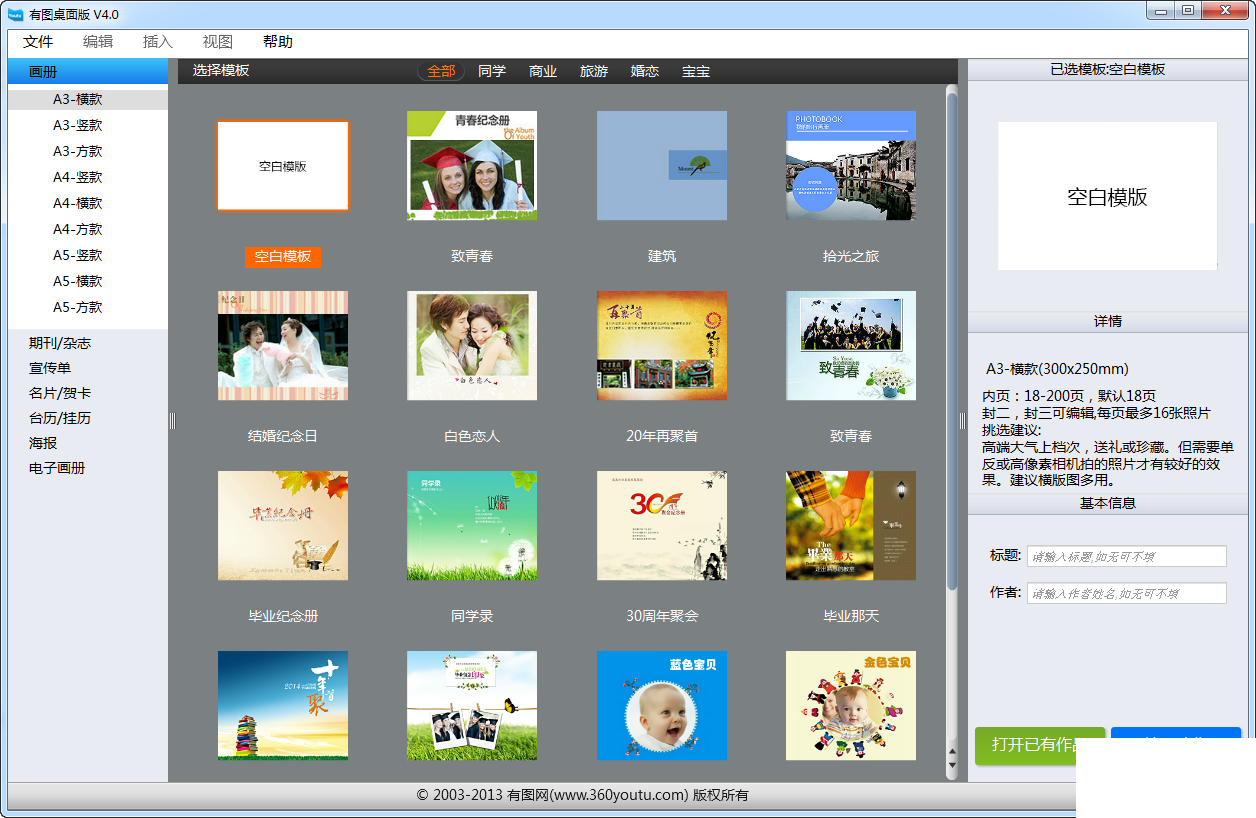Select the A4-横款 album size
The image size is (1256, 818).
point(78,203)
